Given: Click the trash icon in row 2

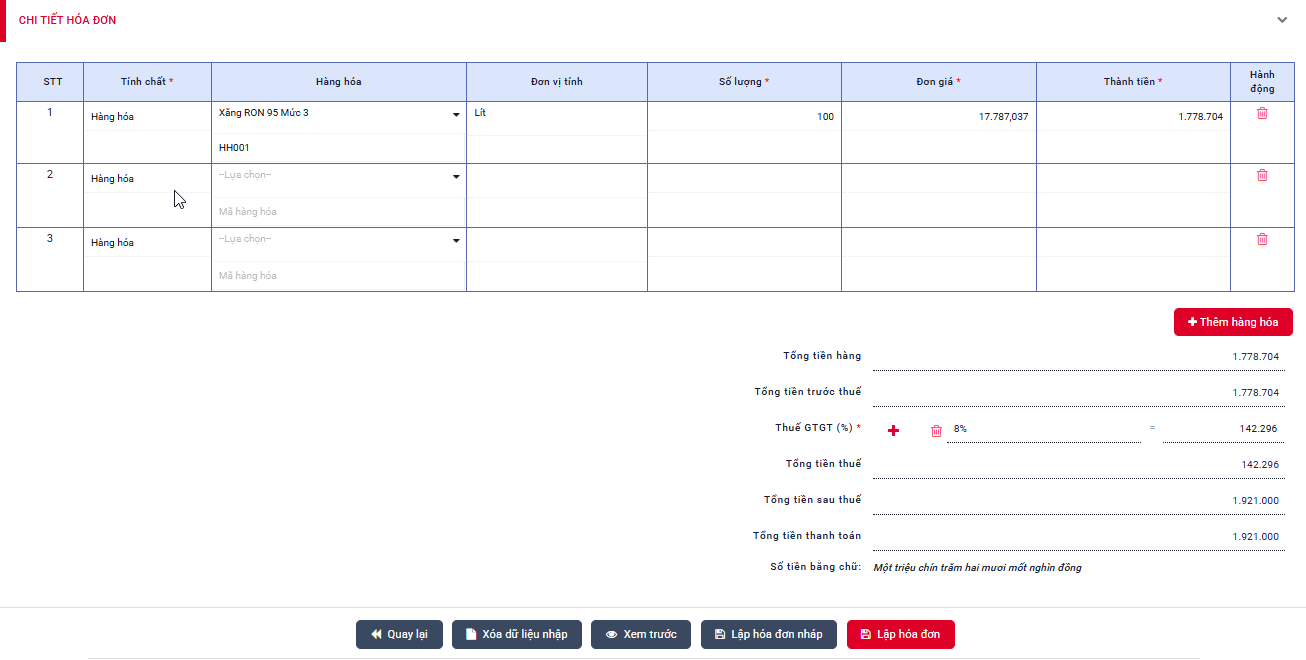Looking at the screenshot, I should coord(1262,176).
